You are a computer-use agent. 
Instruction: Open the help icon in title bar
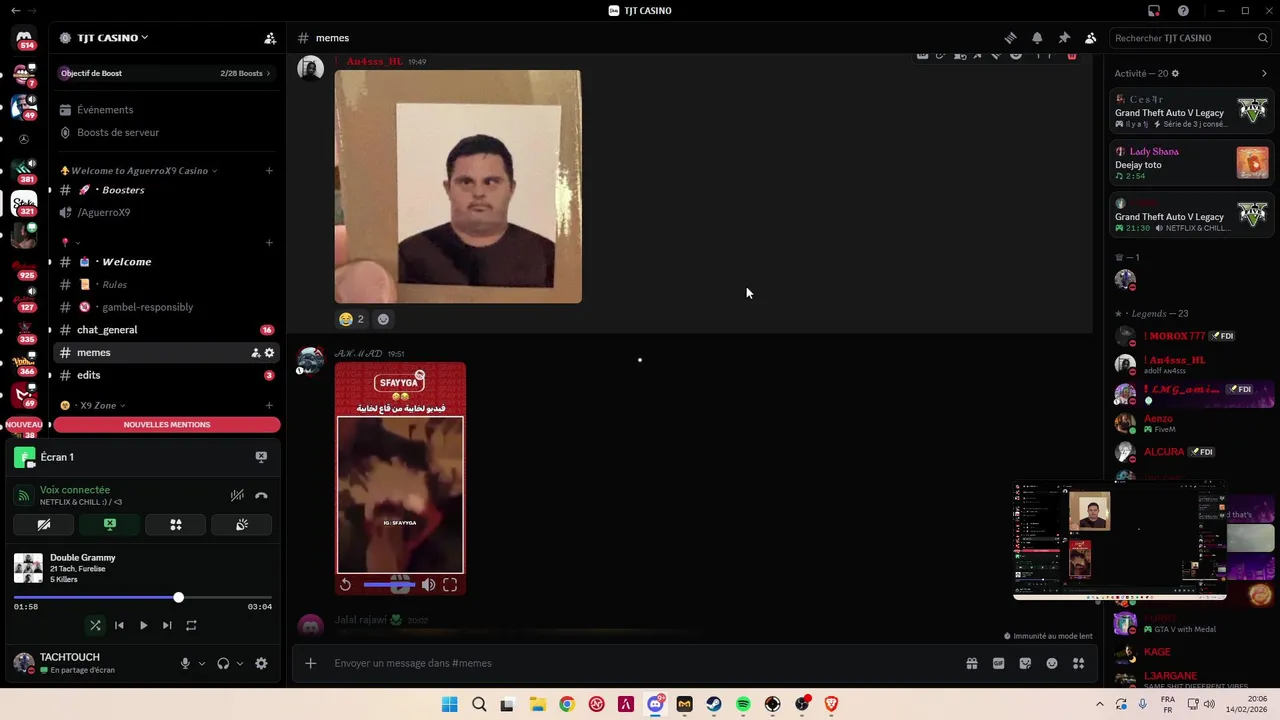pyautogui.click(x=1184, y=11)
